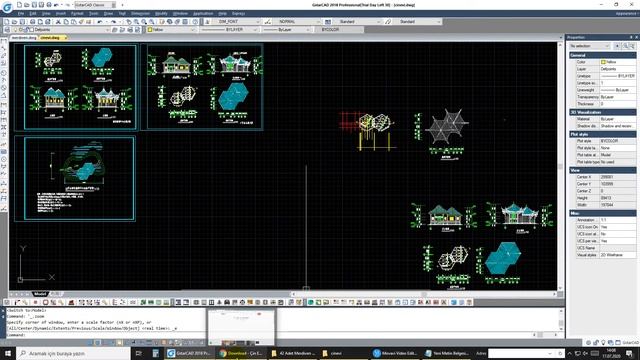640x360 pixels.
Task: Click the Zoom Realtime magnifier icon
Action: [x=136, y=22]
